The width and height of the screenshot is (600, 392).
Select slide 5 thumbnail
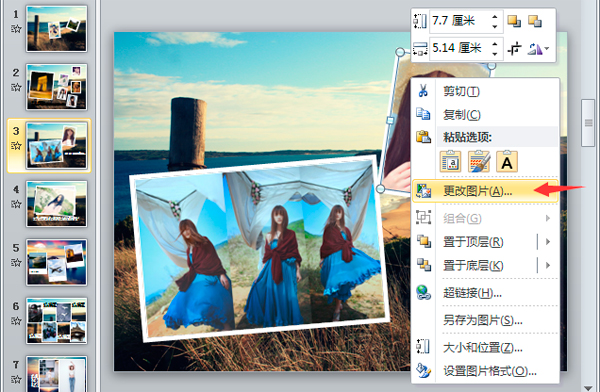[x=57, y=262]
